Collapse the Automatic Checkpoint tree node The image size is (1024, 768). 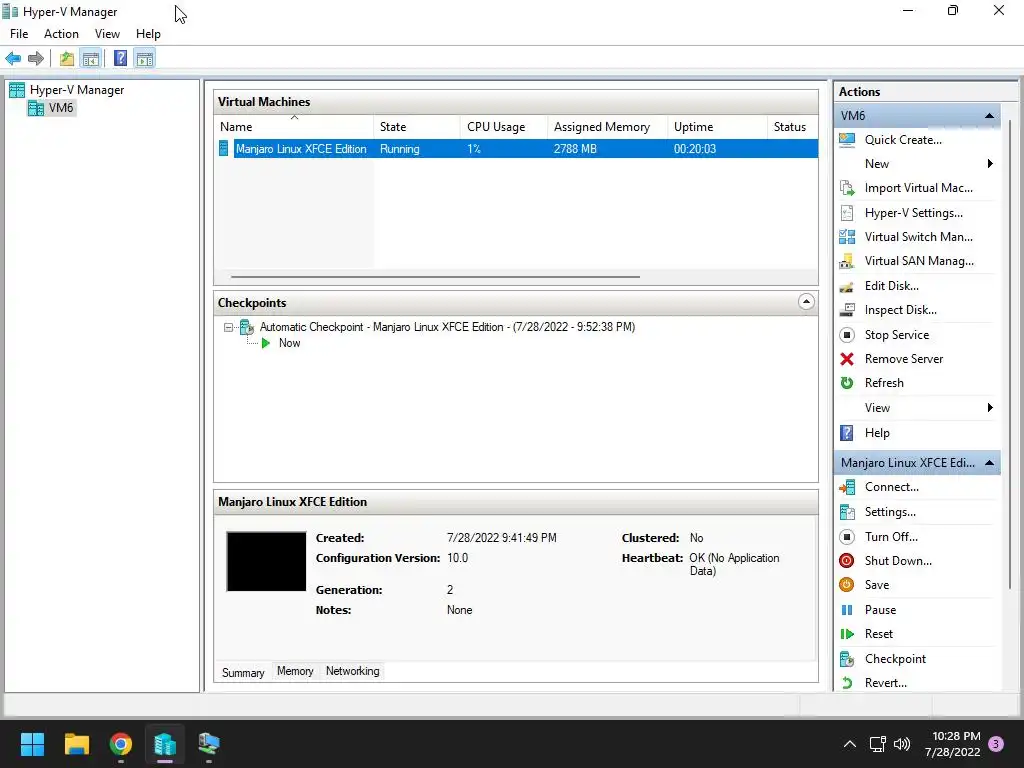click(228, 327)
